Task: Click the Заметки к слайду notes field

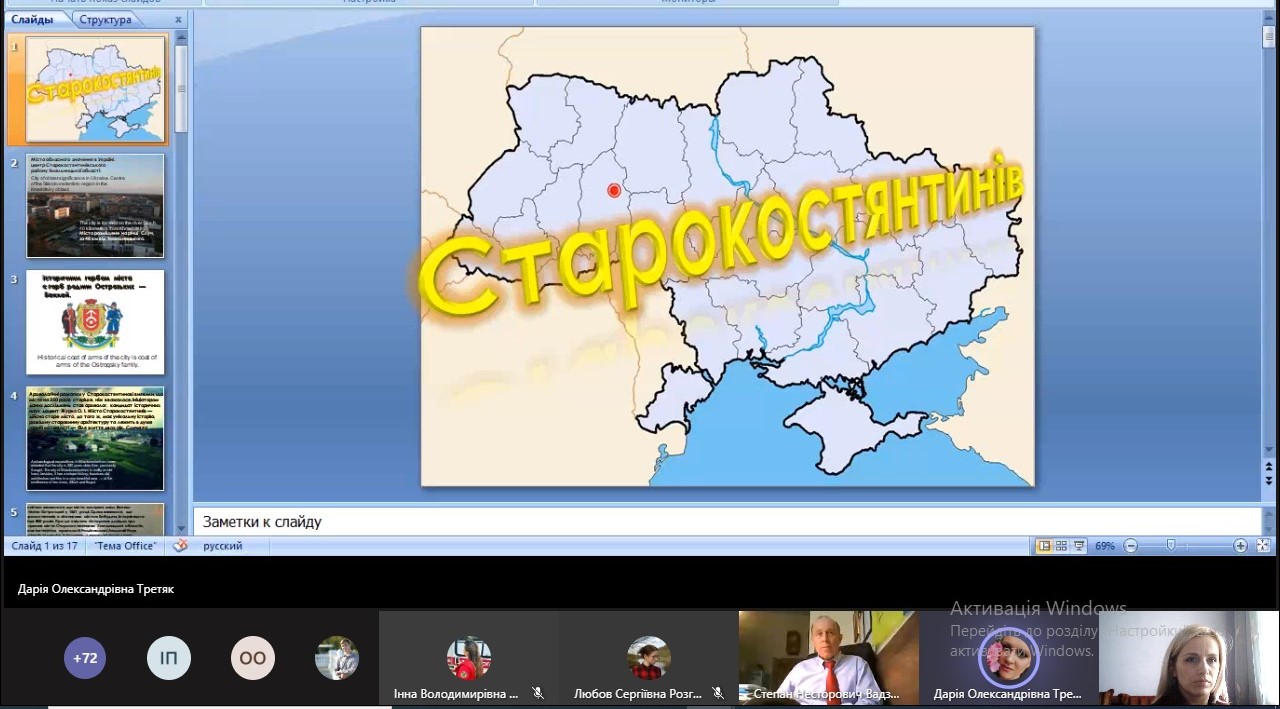Action: tap(726, 522)
